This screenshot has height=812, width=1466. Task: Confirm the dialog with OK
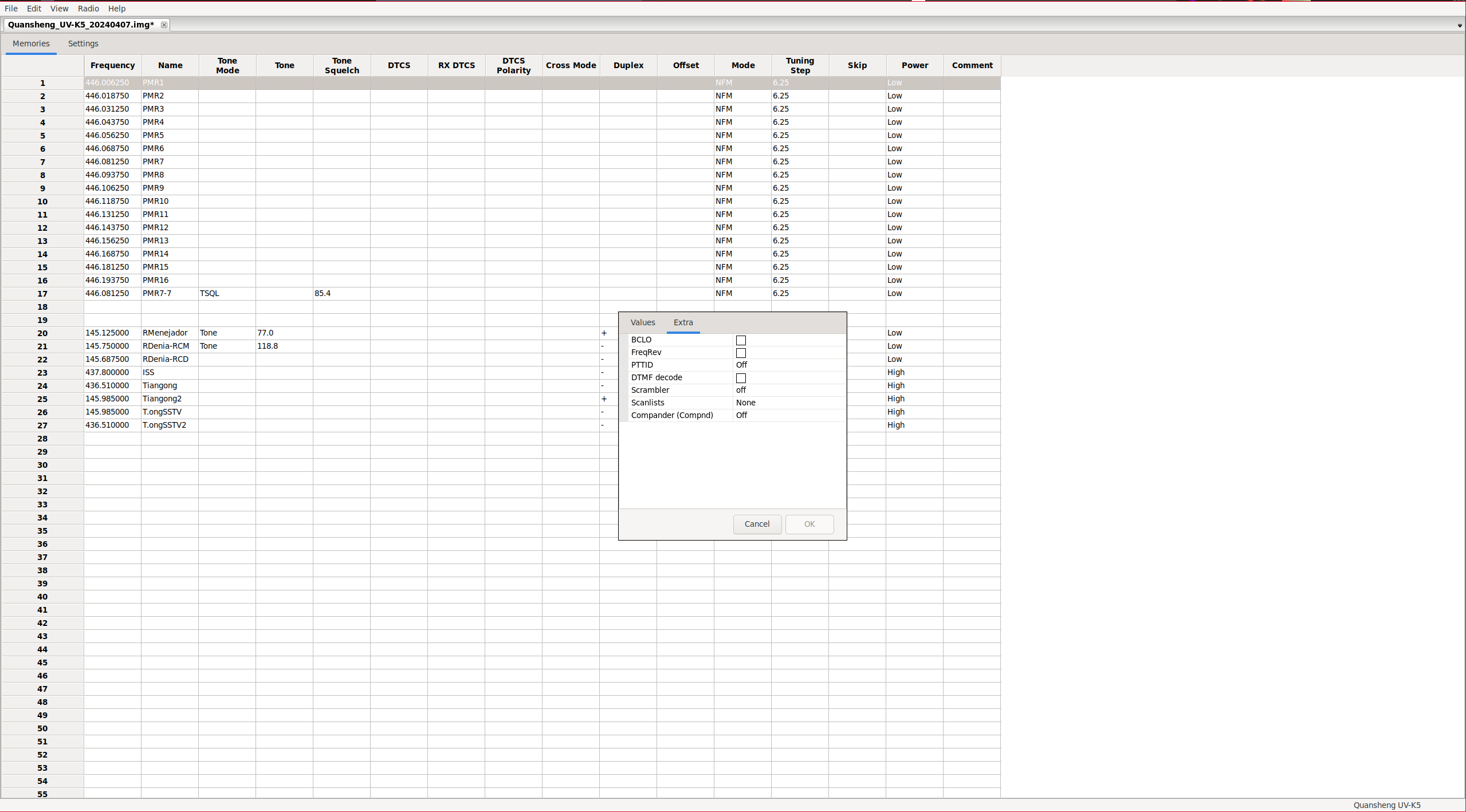pos(809,524)
